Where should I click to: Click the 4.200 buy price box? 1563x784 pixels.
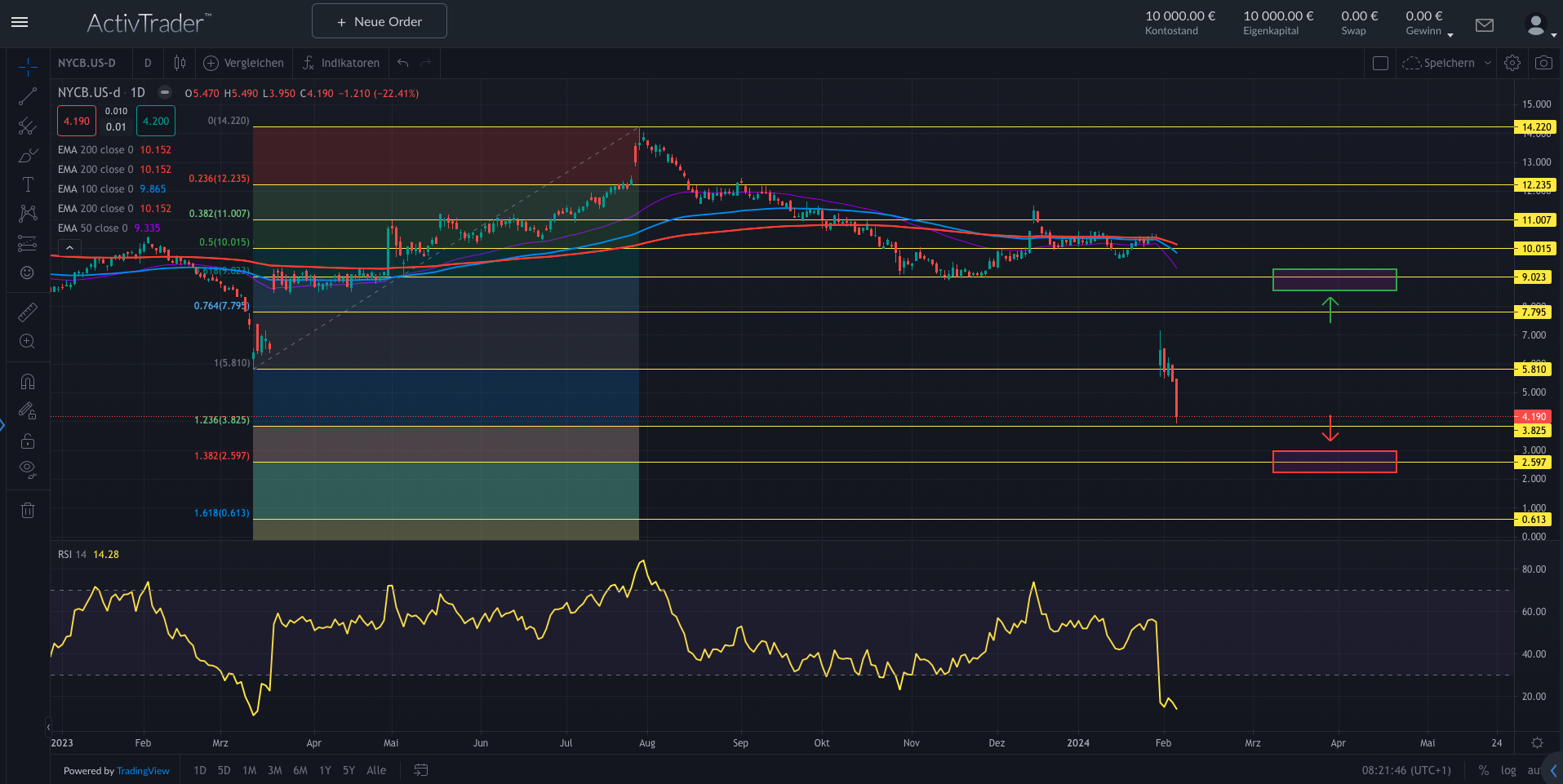(156, 122)
